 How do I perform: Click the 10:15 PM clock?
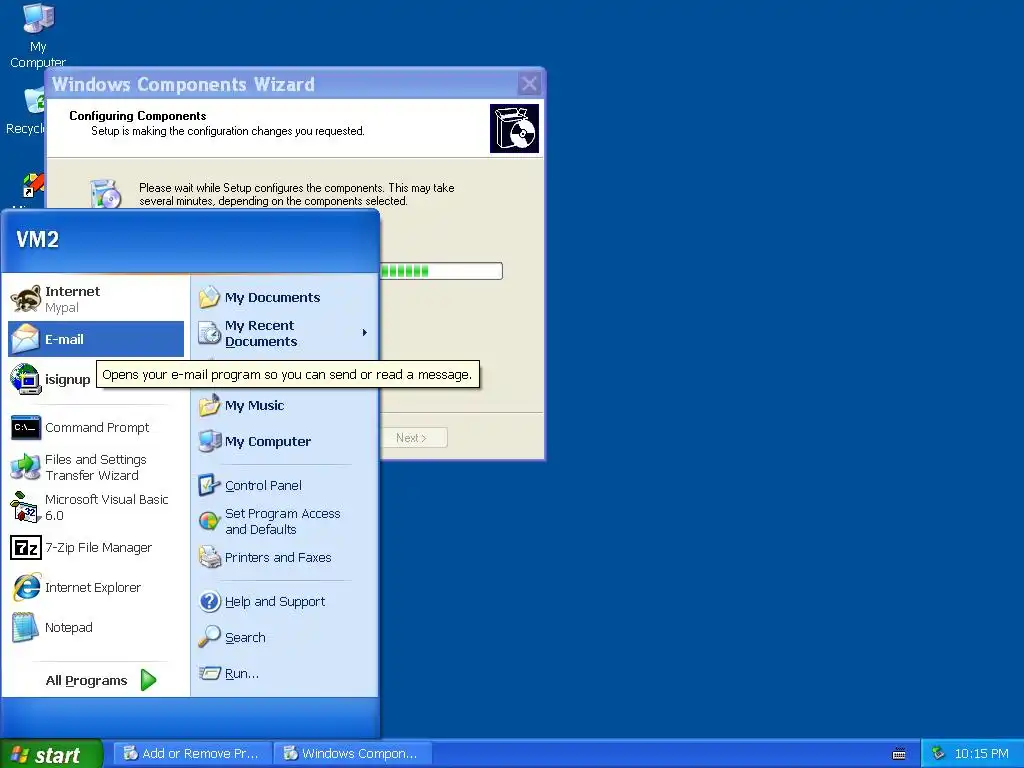pyautogui.click(x=981, y=754)
